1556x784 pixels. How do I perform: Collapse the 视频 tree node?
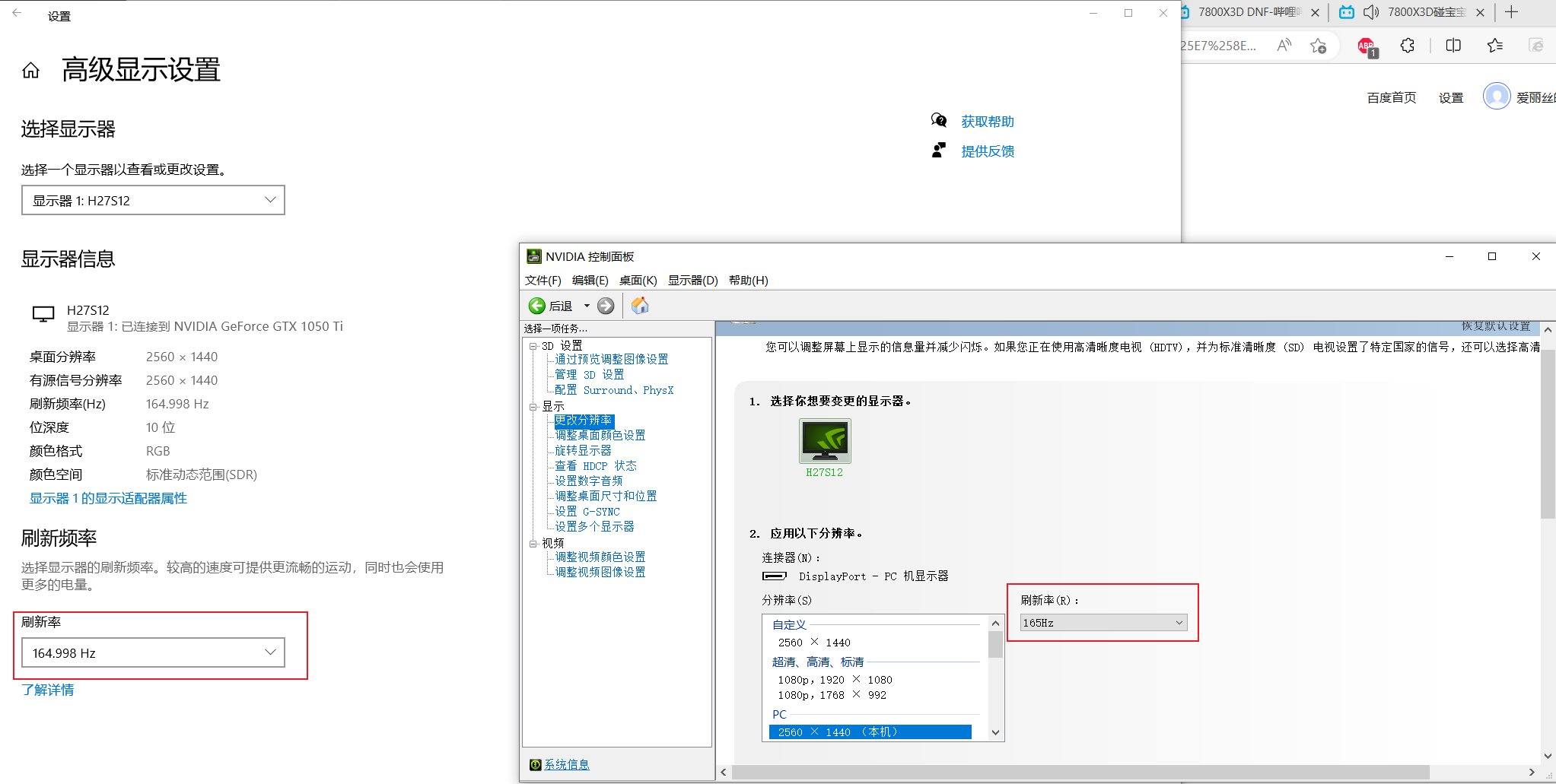(533, 544)
